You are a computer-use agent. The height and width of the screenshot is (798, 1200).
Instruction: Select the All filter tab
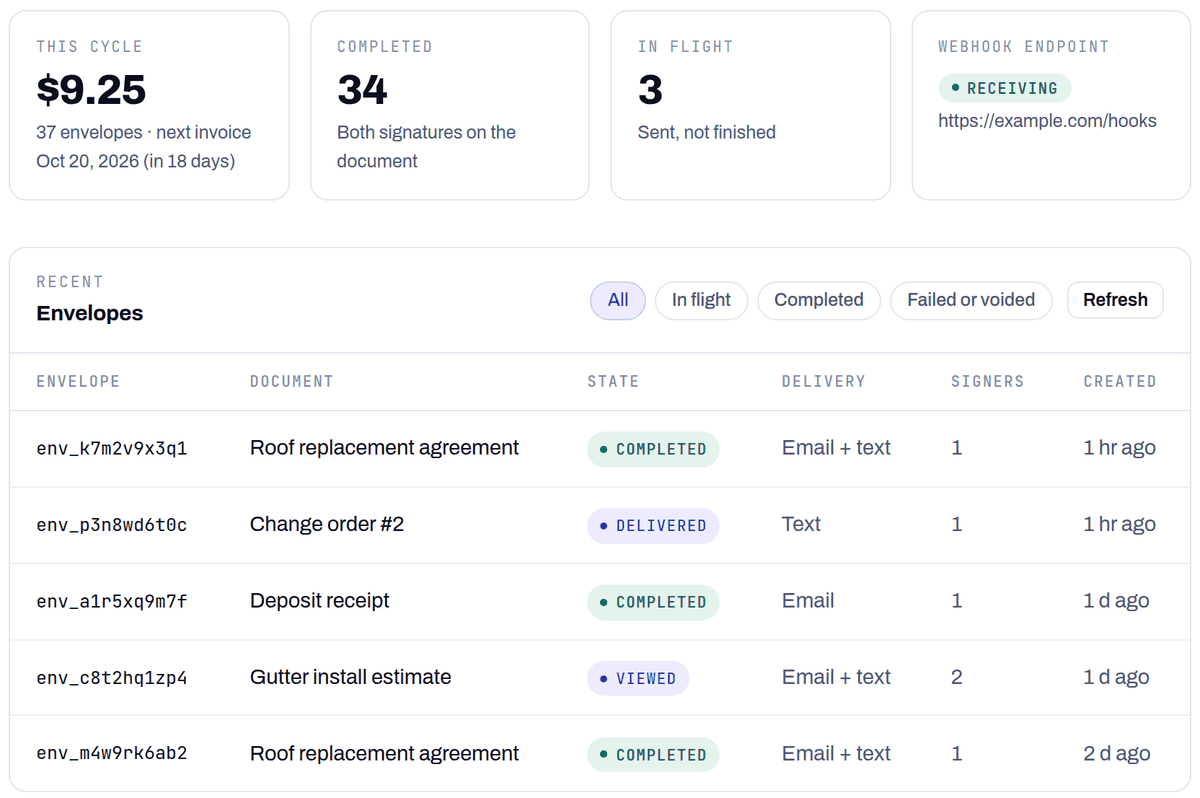pos(618,300)
